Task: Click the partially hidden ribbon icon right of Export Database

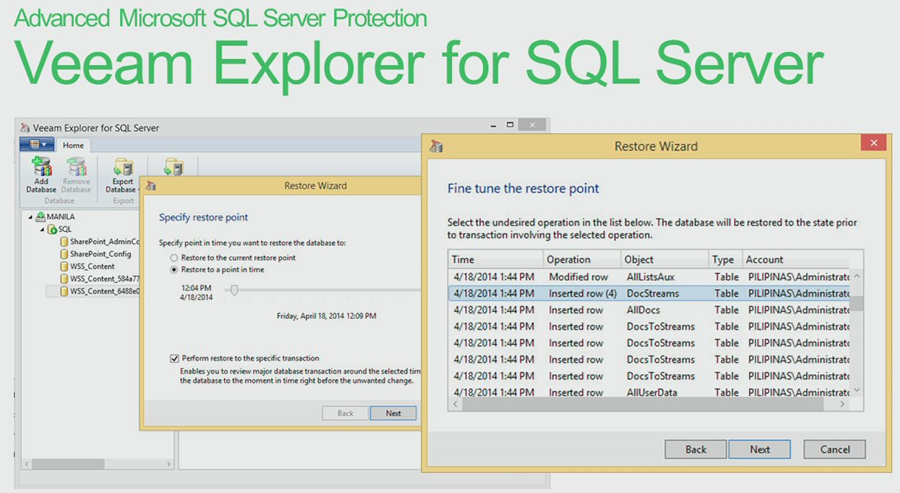Action: coord(173,167)
